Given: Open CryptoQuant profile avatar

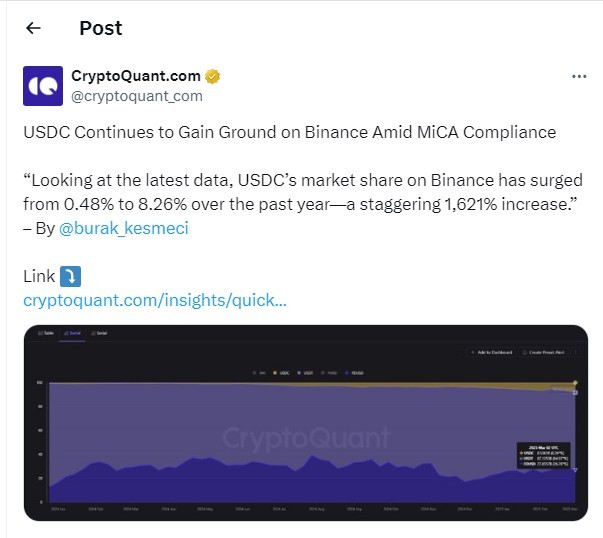Looking at the screenshot, I should [43, 86].
